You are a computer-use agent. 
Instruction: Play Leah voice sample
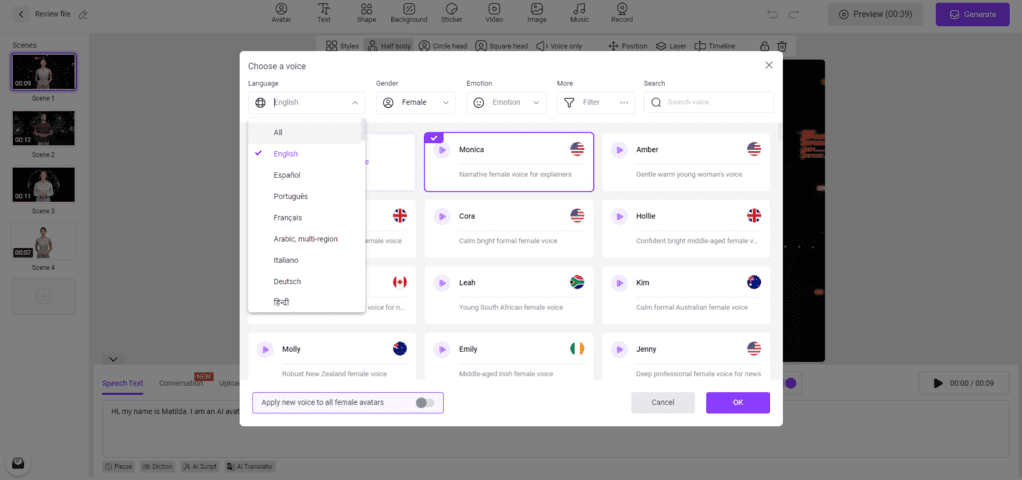click(442, 283)
